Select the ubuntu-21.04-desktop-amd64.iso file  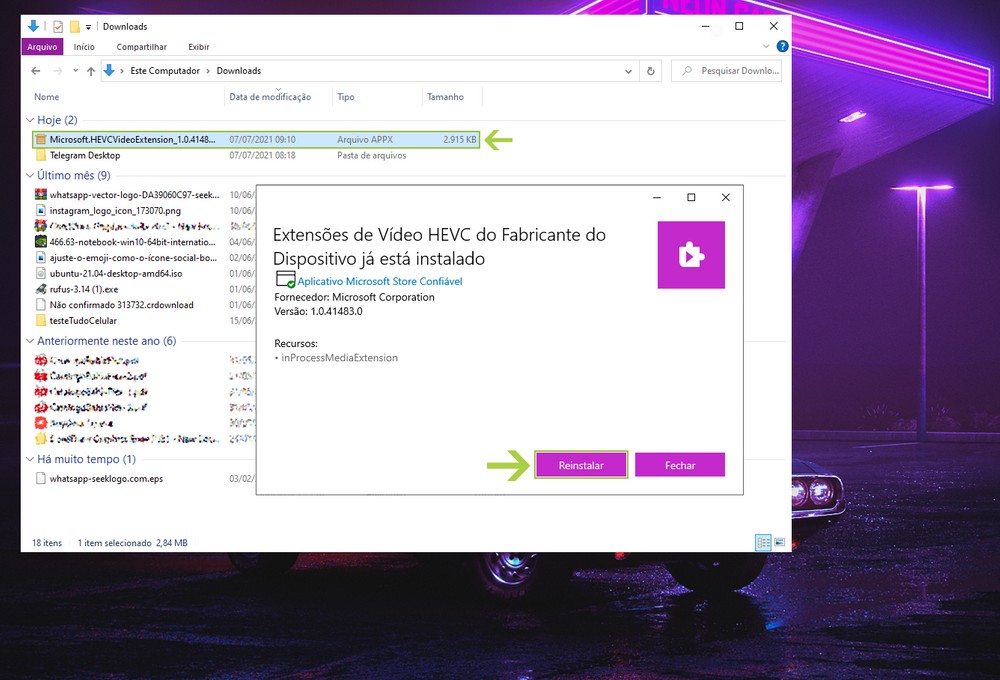(x=116, y=273)
